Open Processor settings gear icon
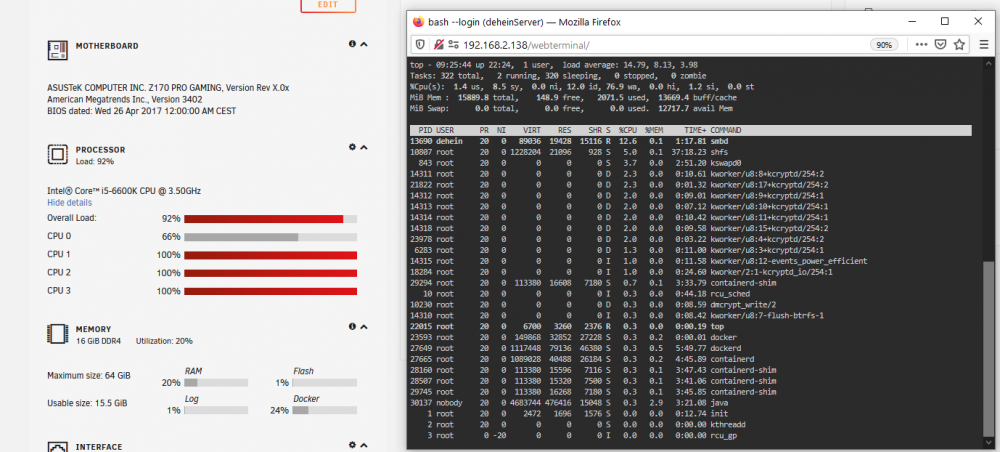Screen dimensions: 1000x452 [352, 147]
